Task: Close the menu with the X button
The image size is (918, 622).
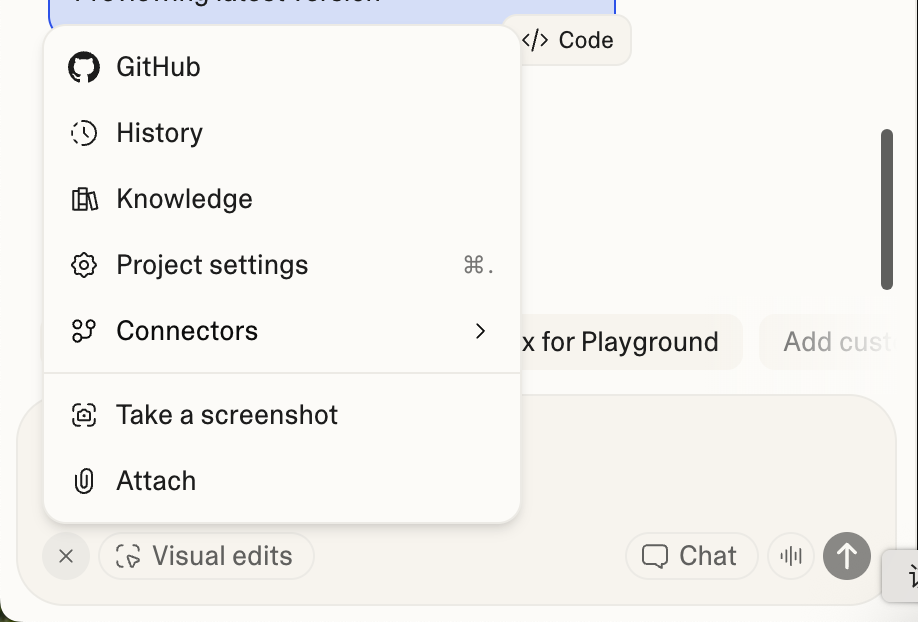Action: click(x=66, y=556)
